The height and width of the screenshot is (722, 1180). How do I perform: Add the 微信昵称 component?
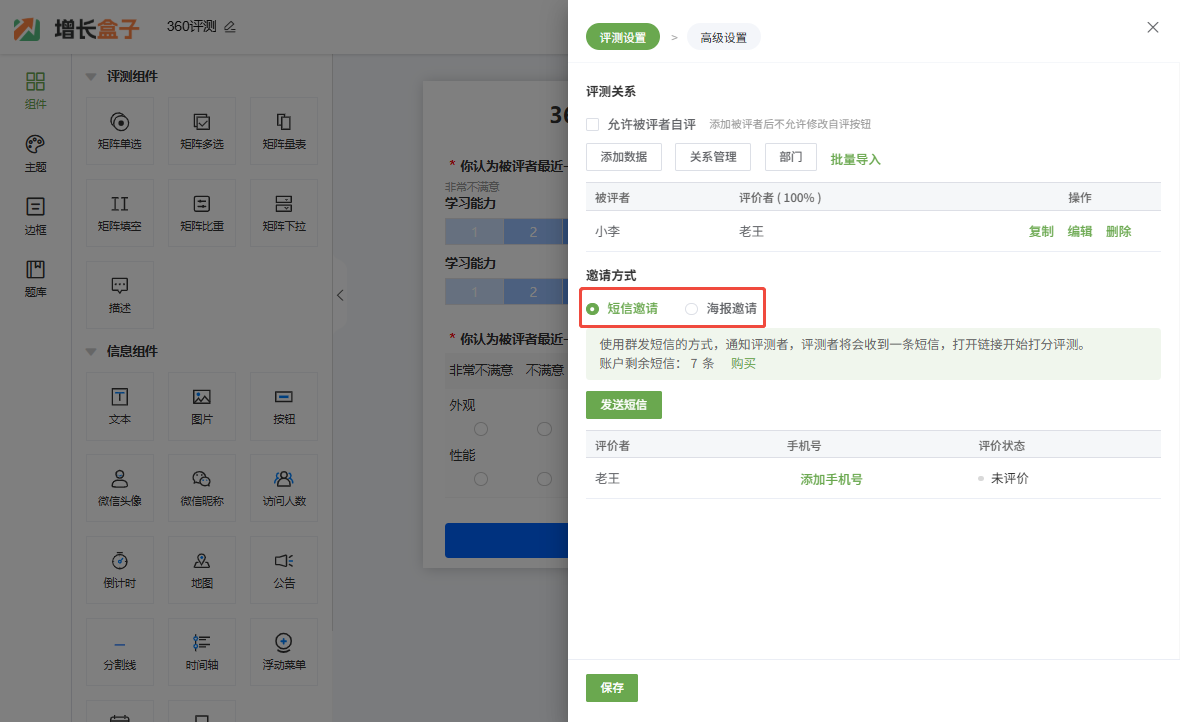(x=202, y=488)
